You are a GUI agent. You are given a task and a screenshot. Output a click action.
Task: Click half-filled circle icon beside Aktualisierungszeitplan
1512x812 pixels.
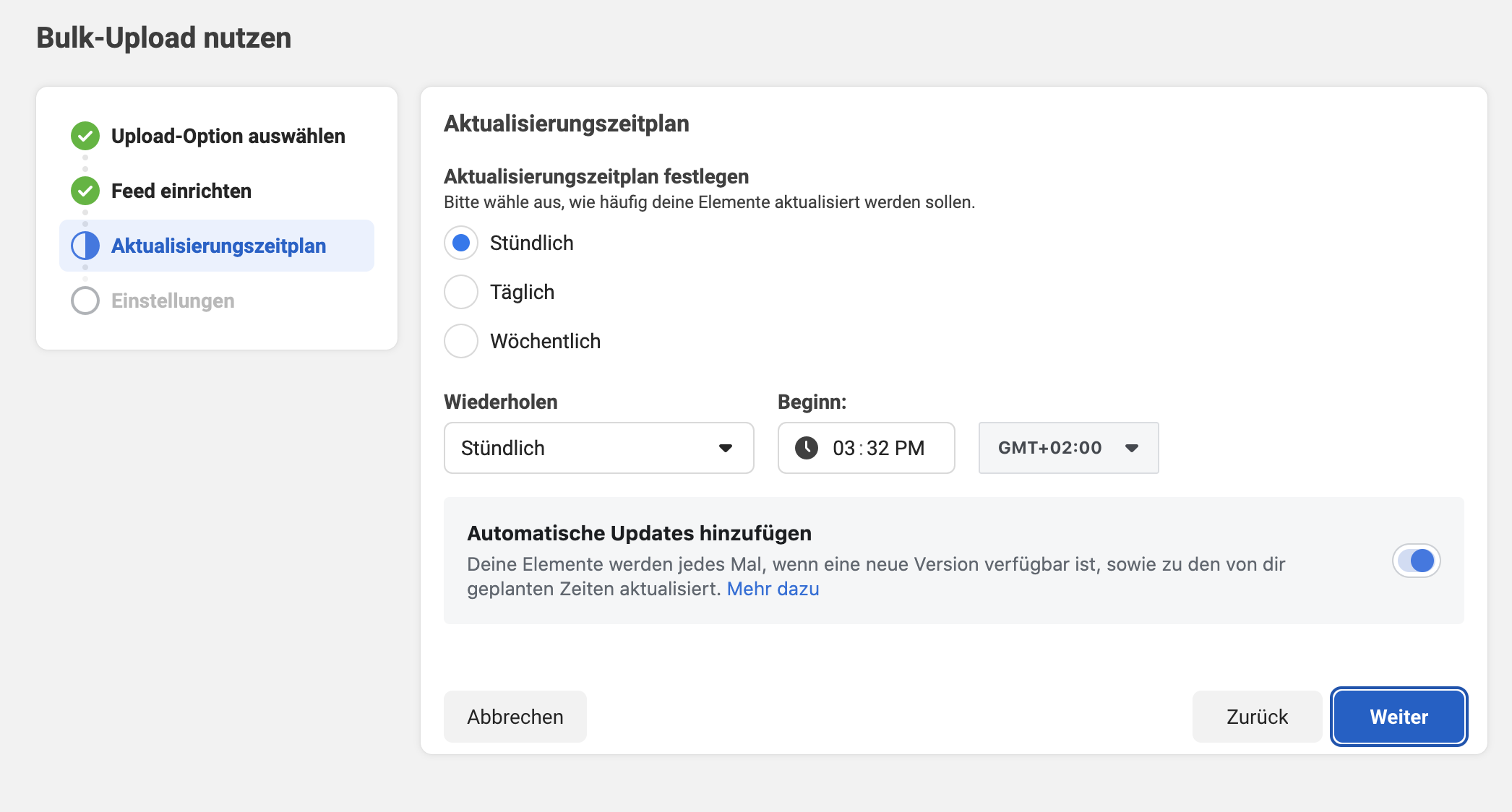coord(85,246)
